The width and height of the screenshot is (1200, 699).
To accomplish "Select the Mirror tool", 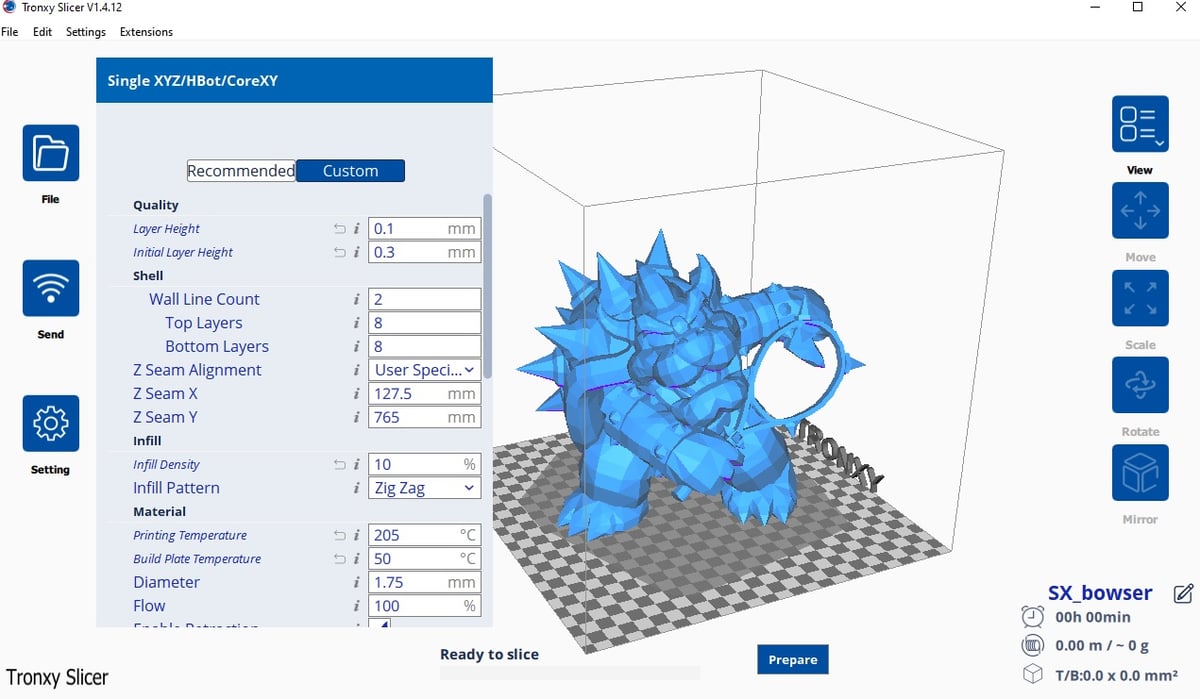I will (1140, 472).
